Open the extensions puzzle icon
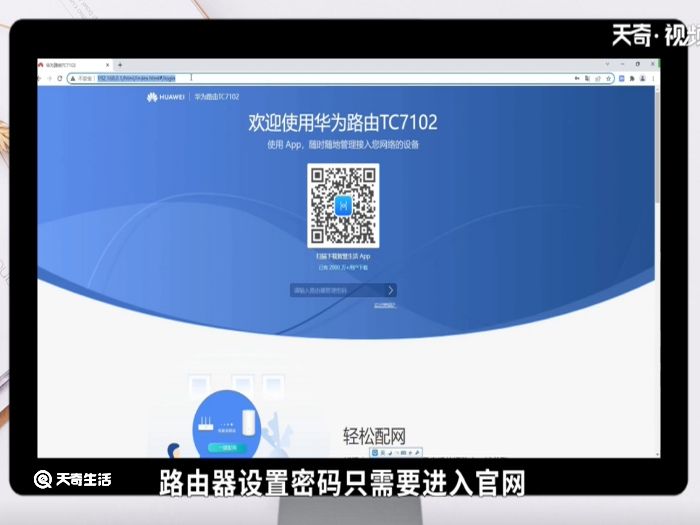This screenshot has width=700, height=525. (x=632, y=79)
